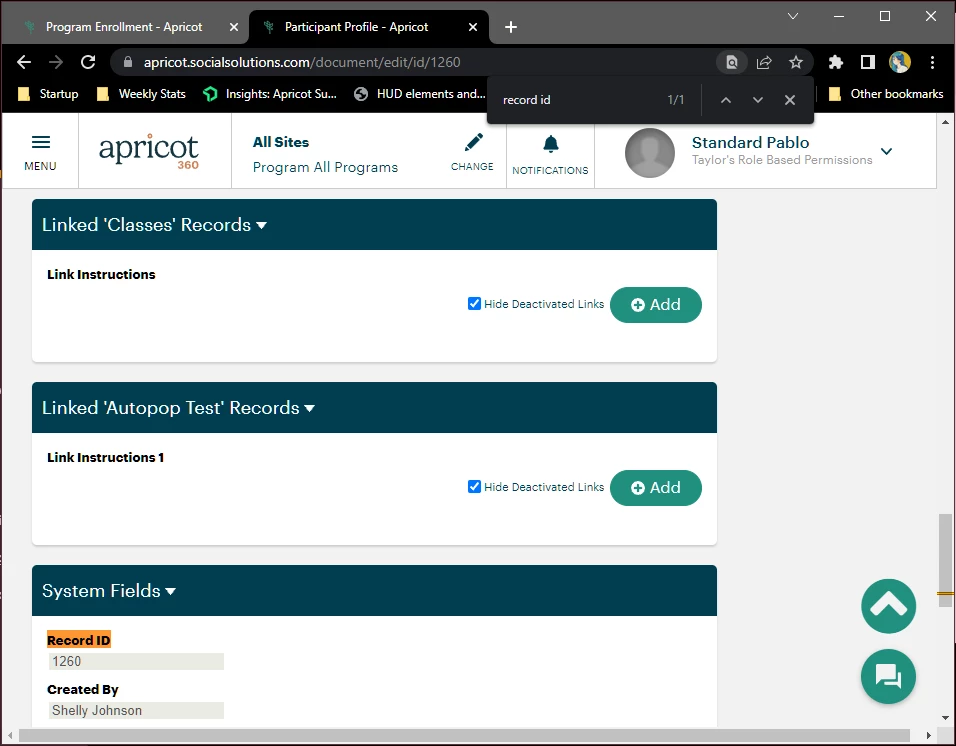Close the find bar
The width and height of the screenshot is (956, 746).
[790, 100]
